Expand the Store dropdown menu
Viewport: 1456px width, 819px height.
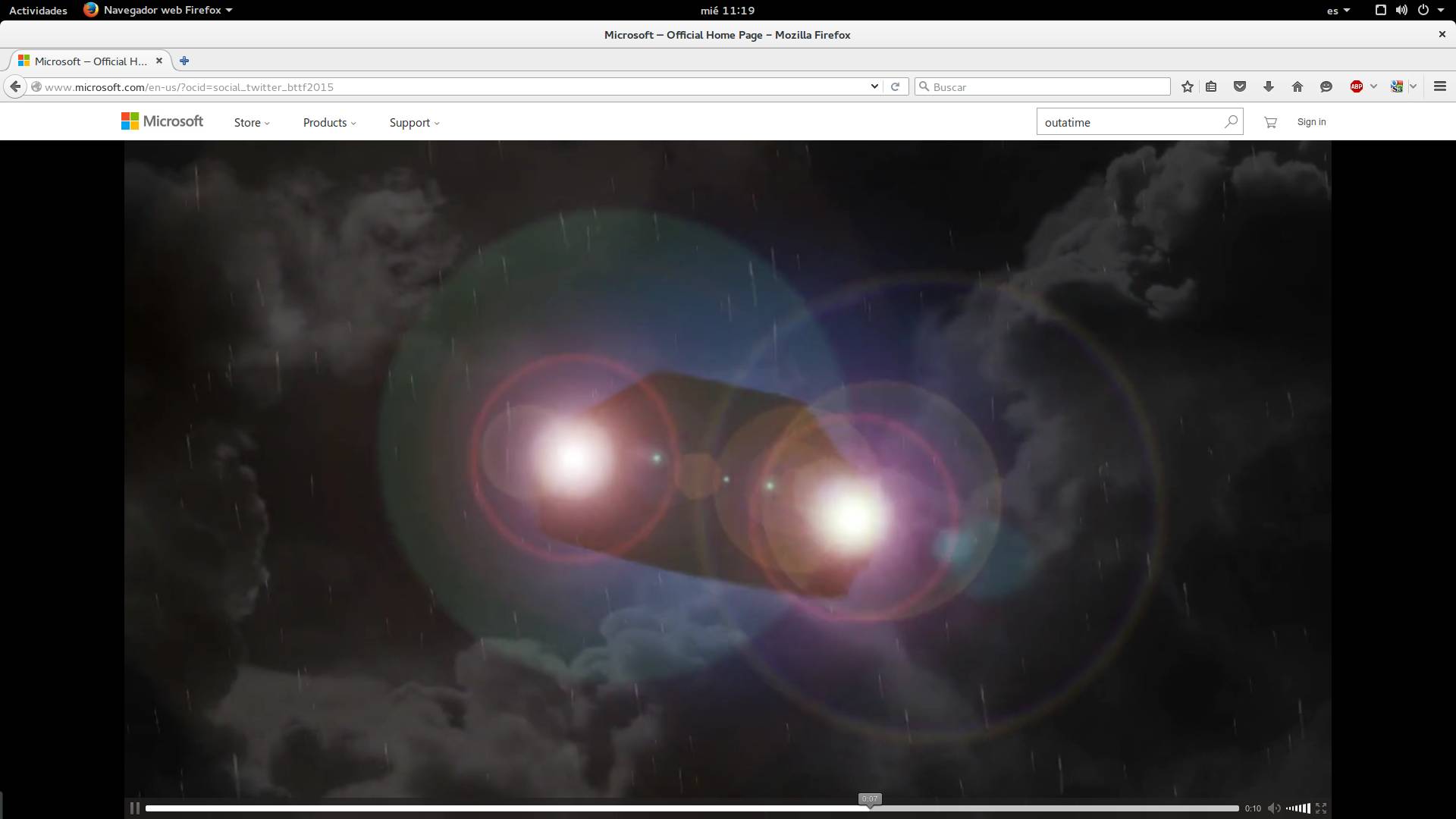coord(252,122)
